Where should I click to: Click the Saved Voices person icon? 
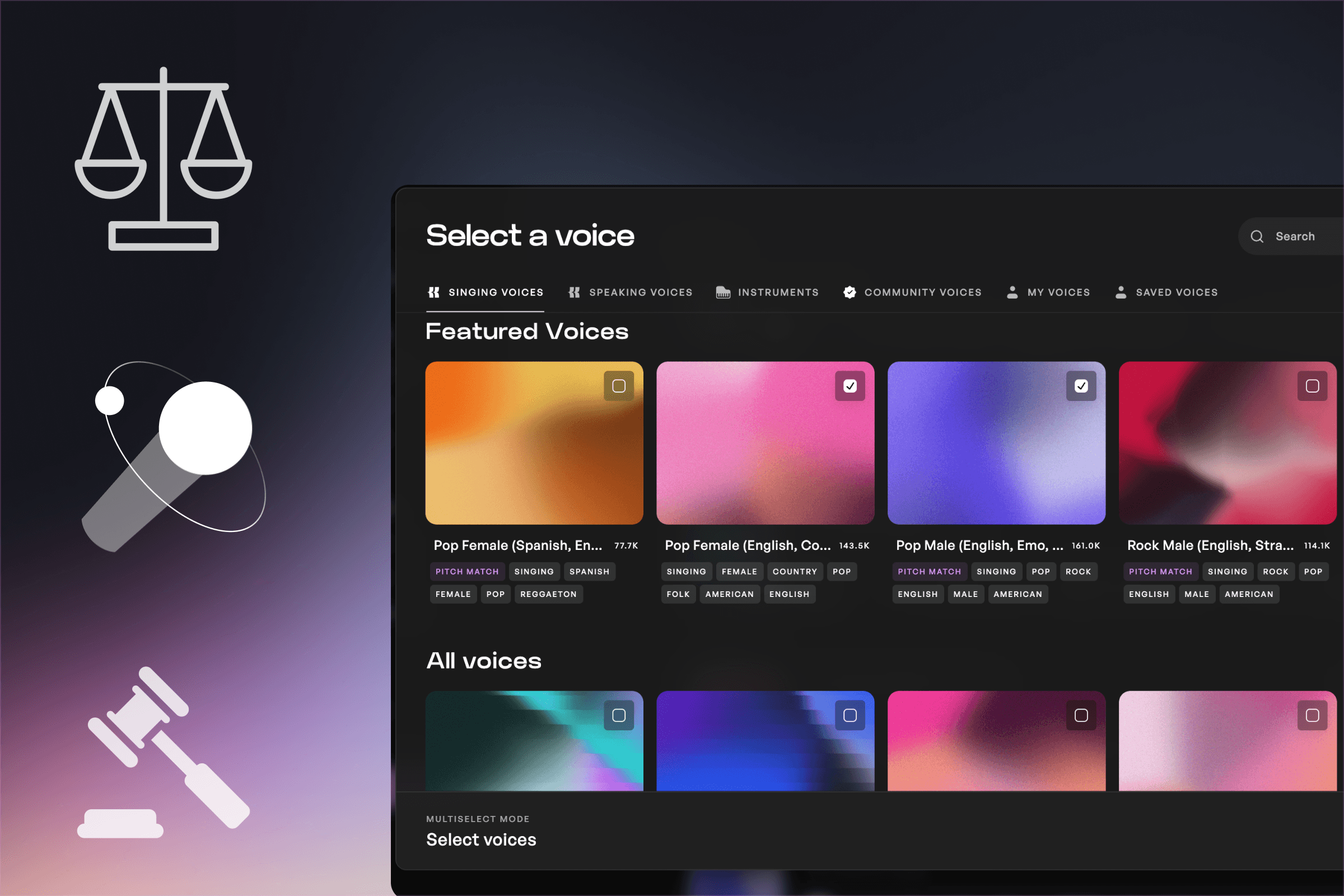(1121, 292)
